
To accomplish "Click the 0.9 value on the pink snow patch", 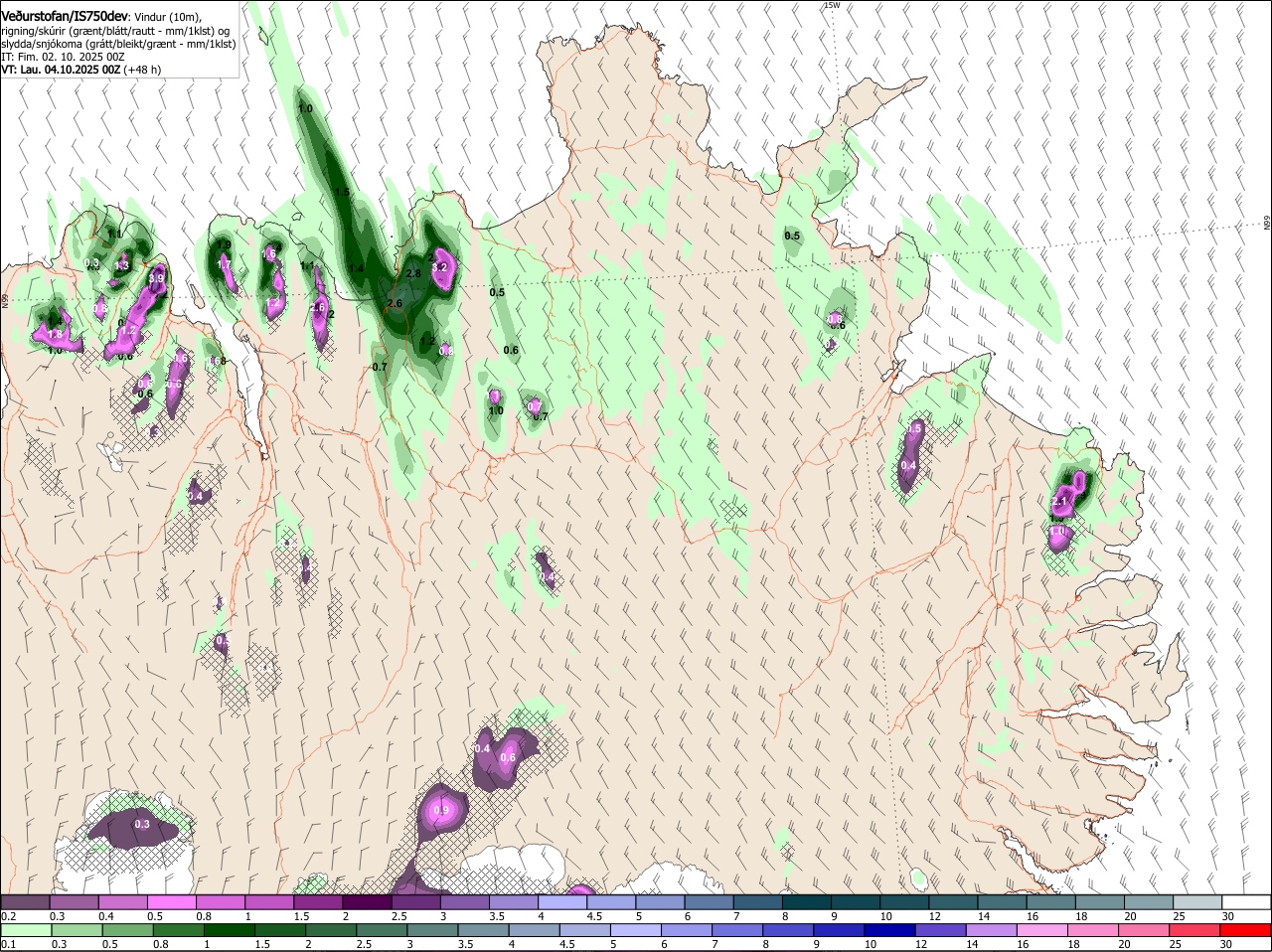I will click(x=442, y=811).
